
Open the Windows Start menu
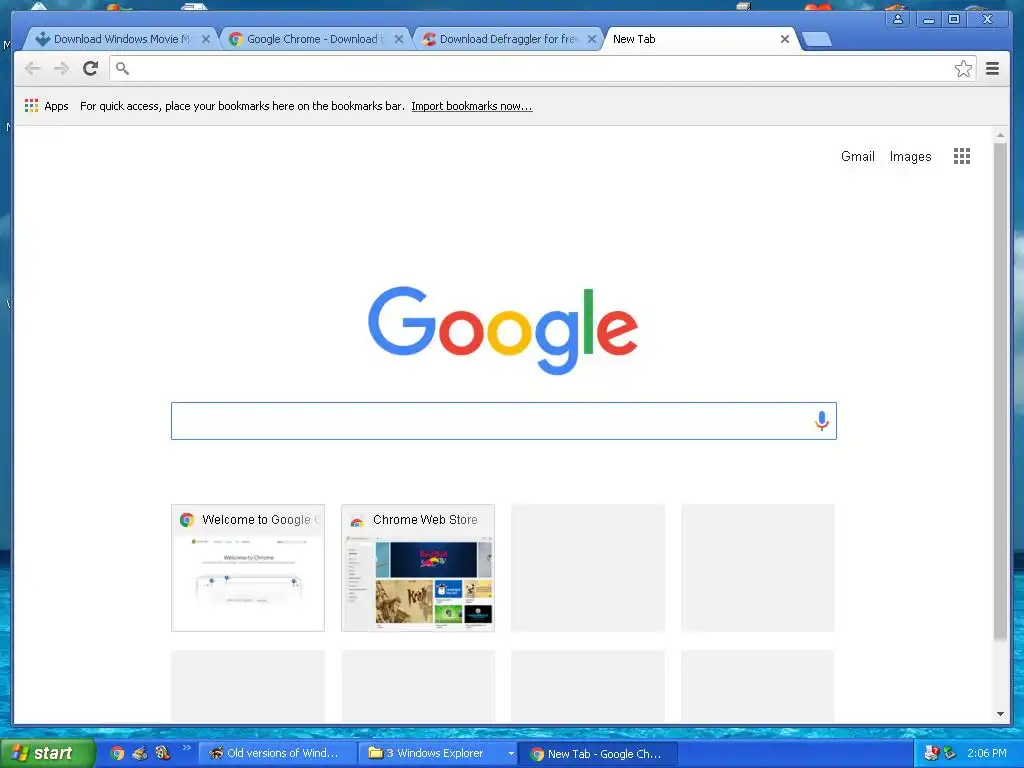pos(47,754)
